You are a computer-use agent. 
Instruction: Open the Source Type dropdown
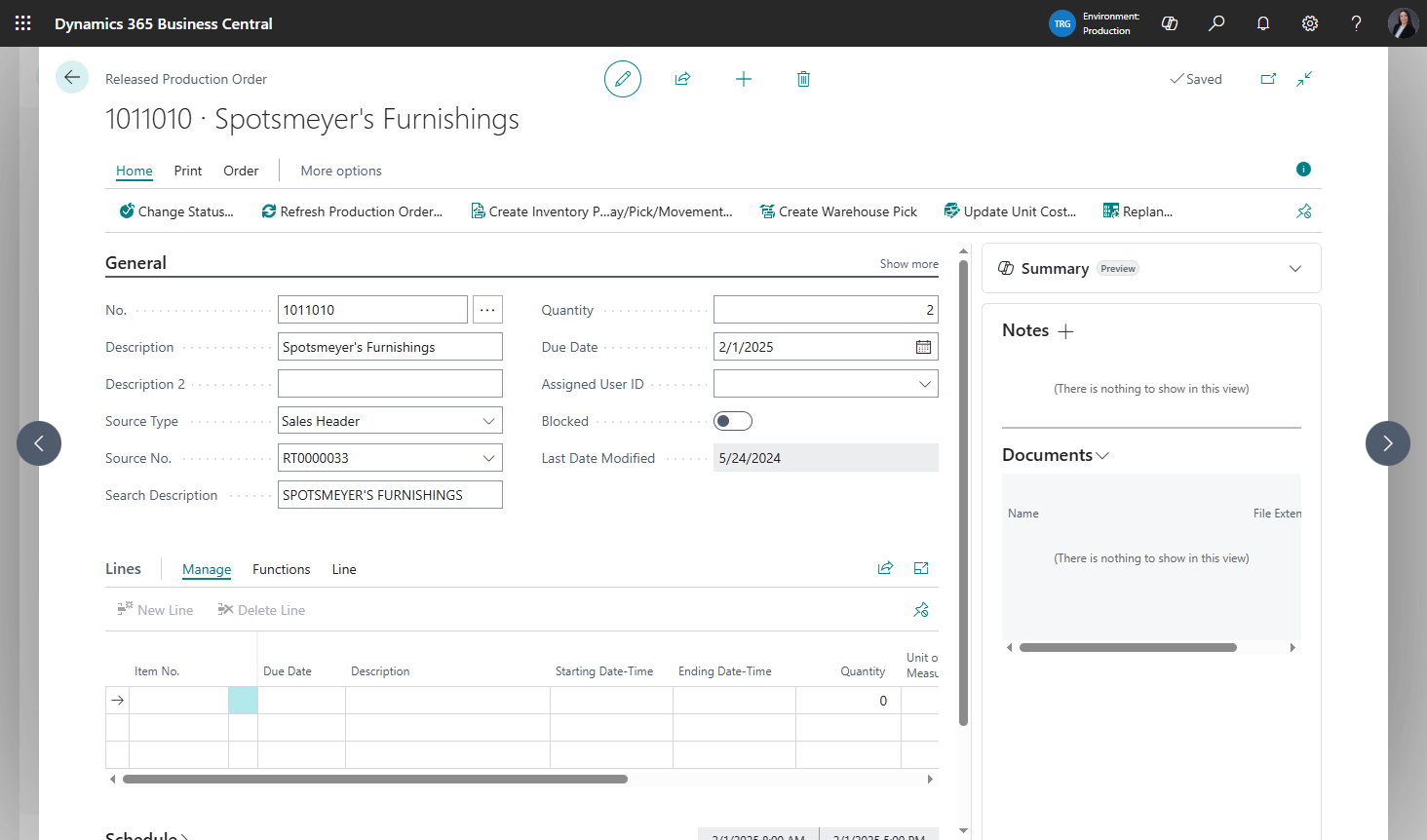(x=488, y=421)
